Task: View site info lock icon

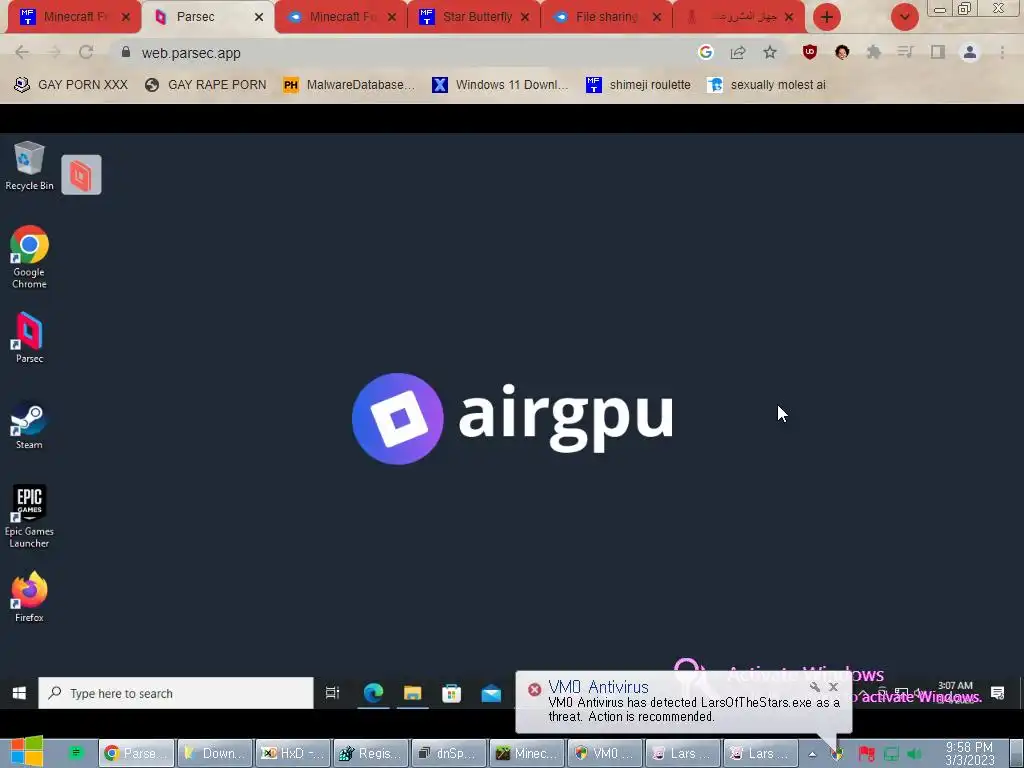Action: [126, 52]
